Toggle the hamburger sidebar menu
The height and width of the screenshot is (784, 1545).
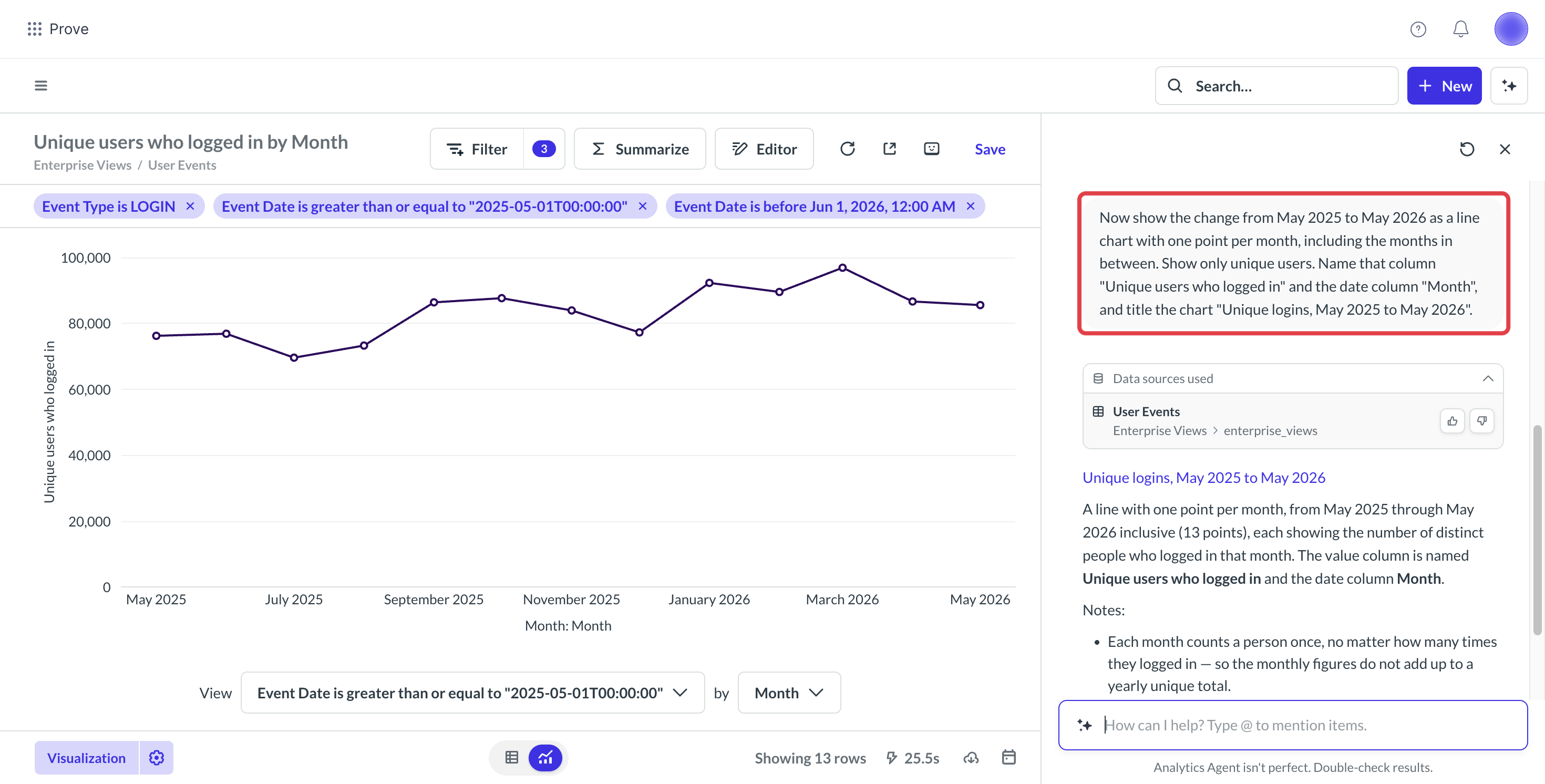(x=41, y=86)
